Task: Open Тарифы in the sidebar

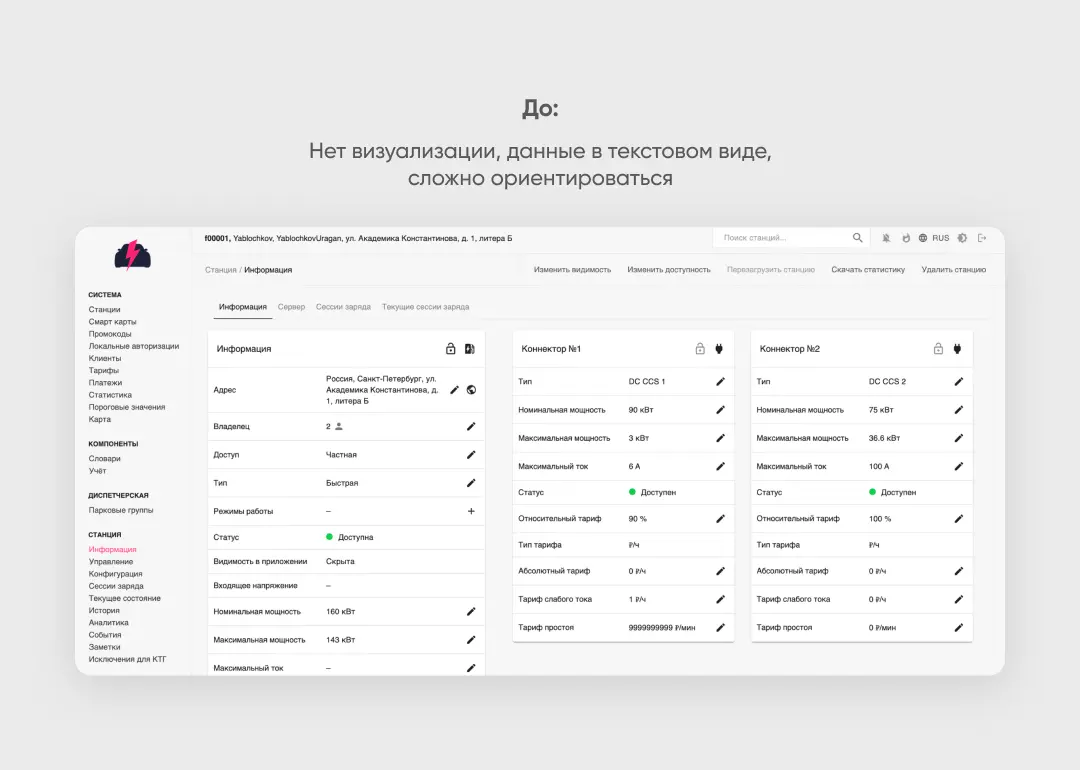Action: [x=103, y=371]
